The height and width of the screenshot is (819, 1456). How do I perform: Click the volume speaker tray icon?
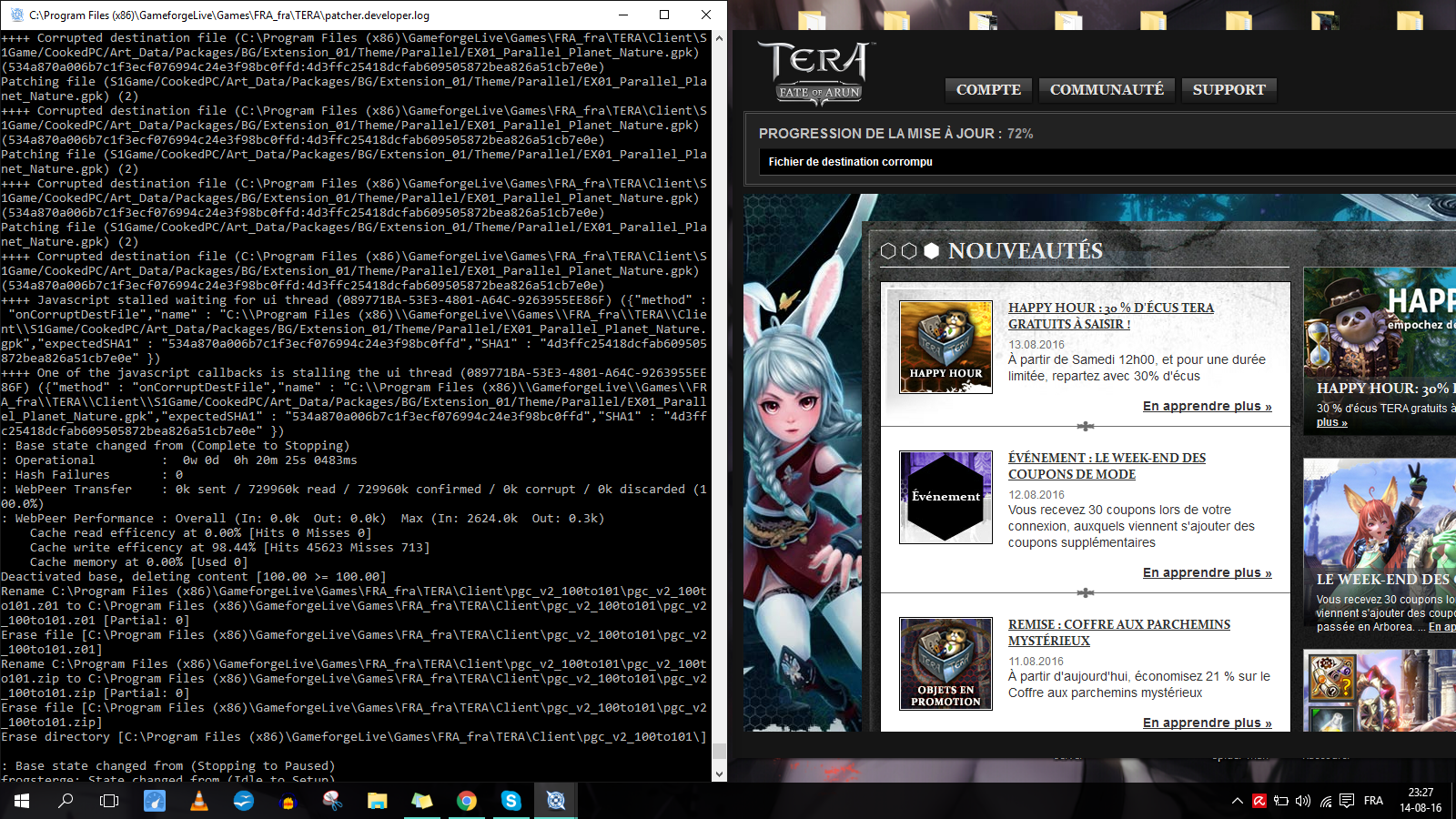1303,801
